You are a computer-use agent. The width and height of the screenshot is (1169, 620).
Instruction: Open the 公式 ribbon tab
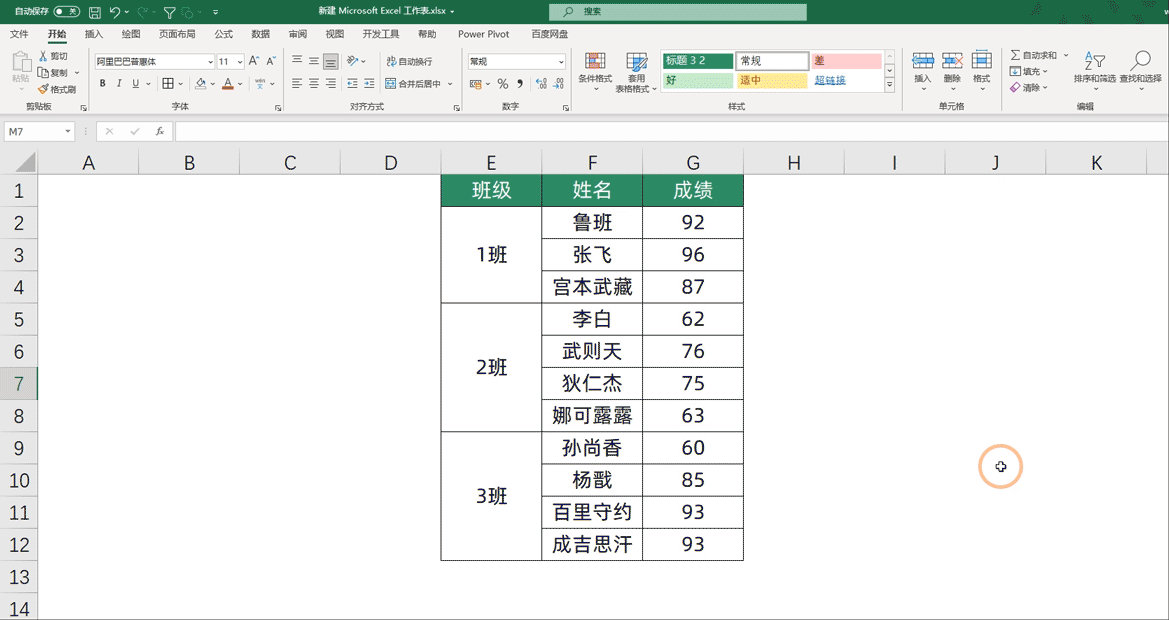click(x=225, y=33)
